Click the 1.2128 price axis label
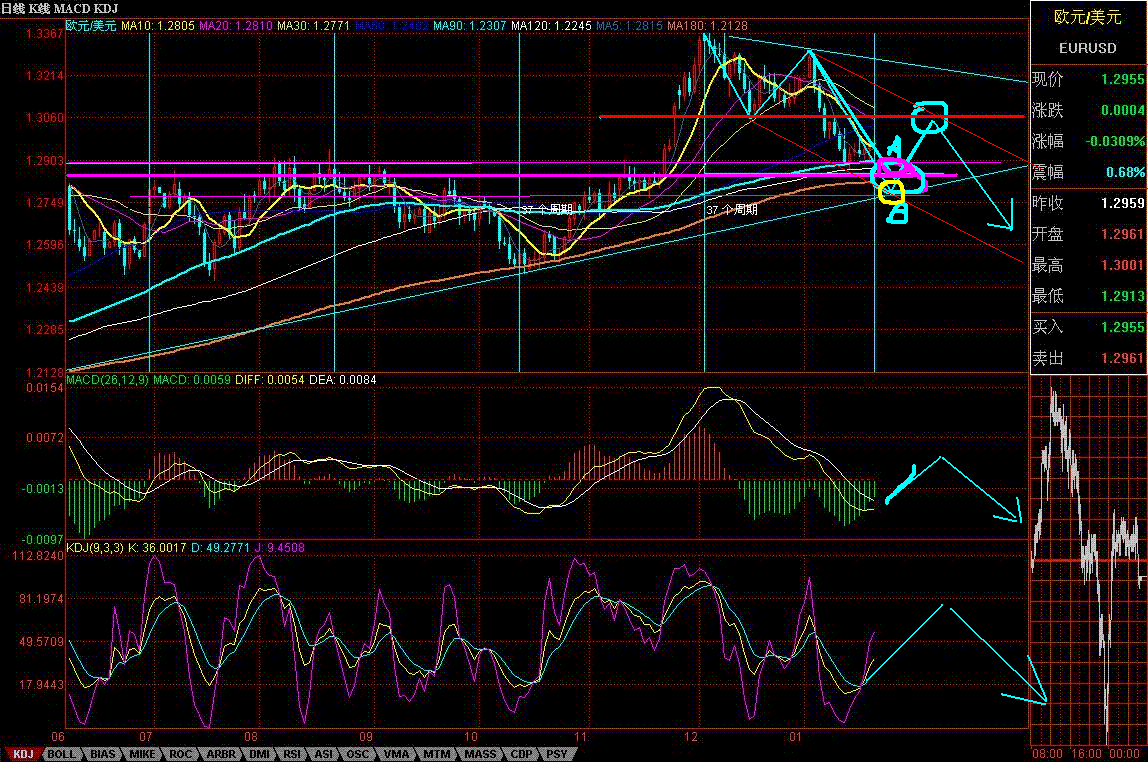The height and width of the screenshot is (762, 1148). [45, 373]
